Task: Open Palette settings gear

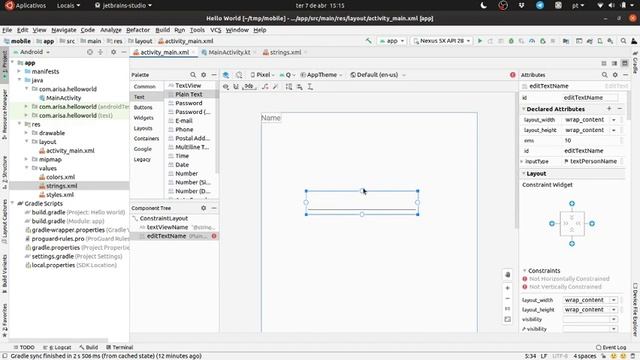Action: click(204, 75)
